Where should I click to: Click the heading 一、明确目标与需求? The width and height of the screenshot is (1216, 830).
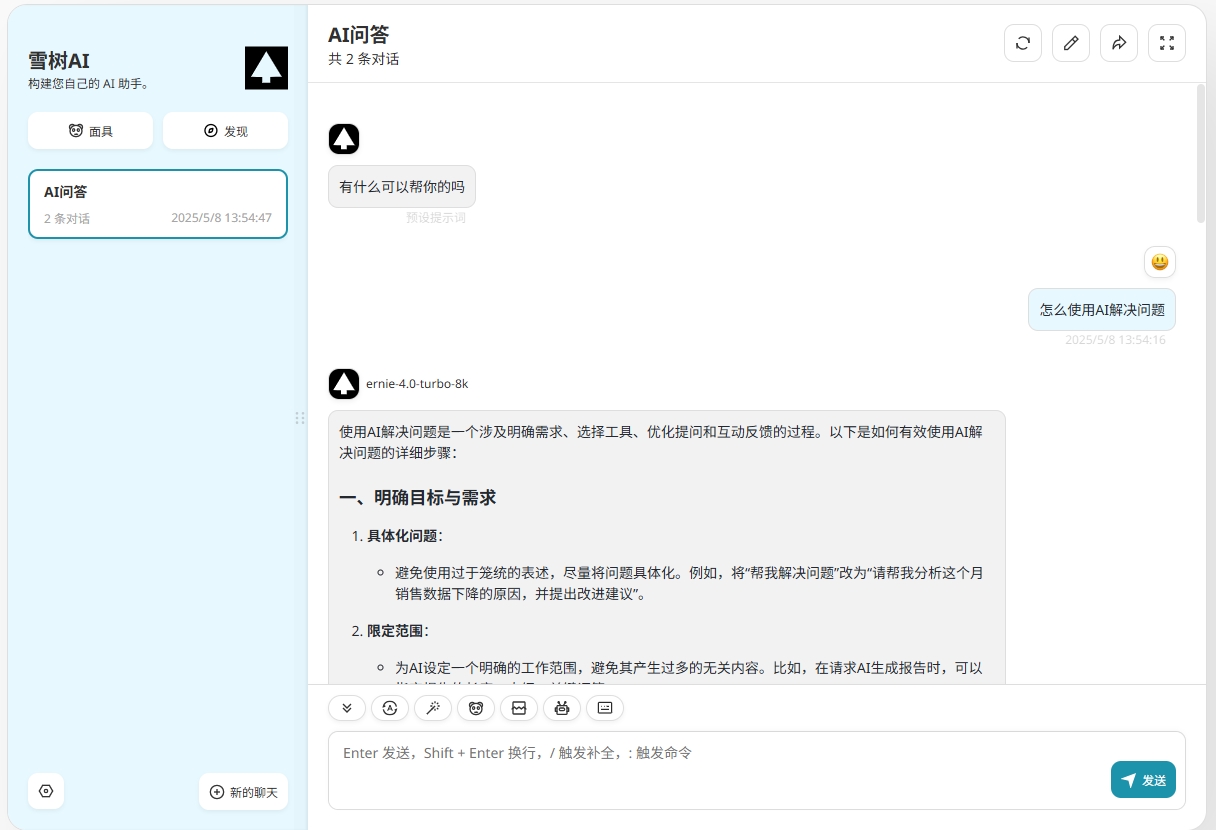point(418,497)
